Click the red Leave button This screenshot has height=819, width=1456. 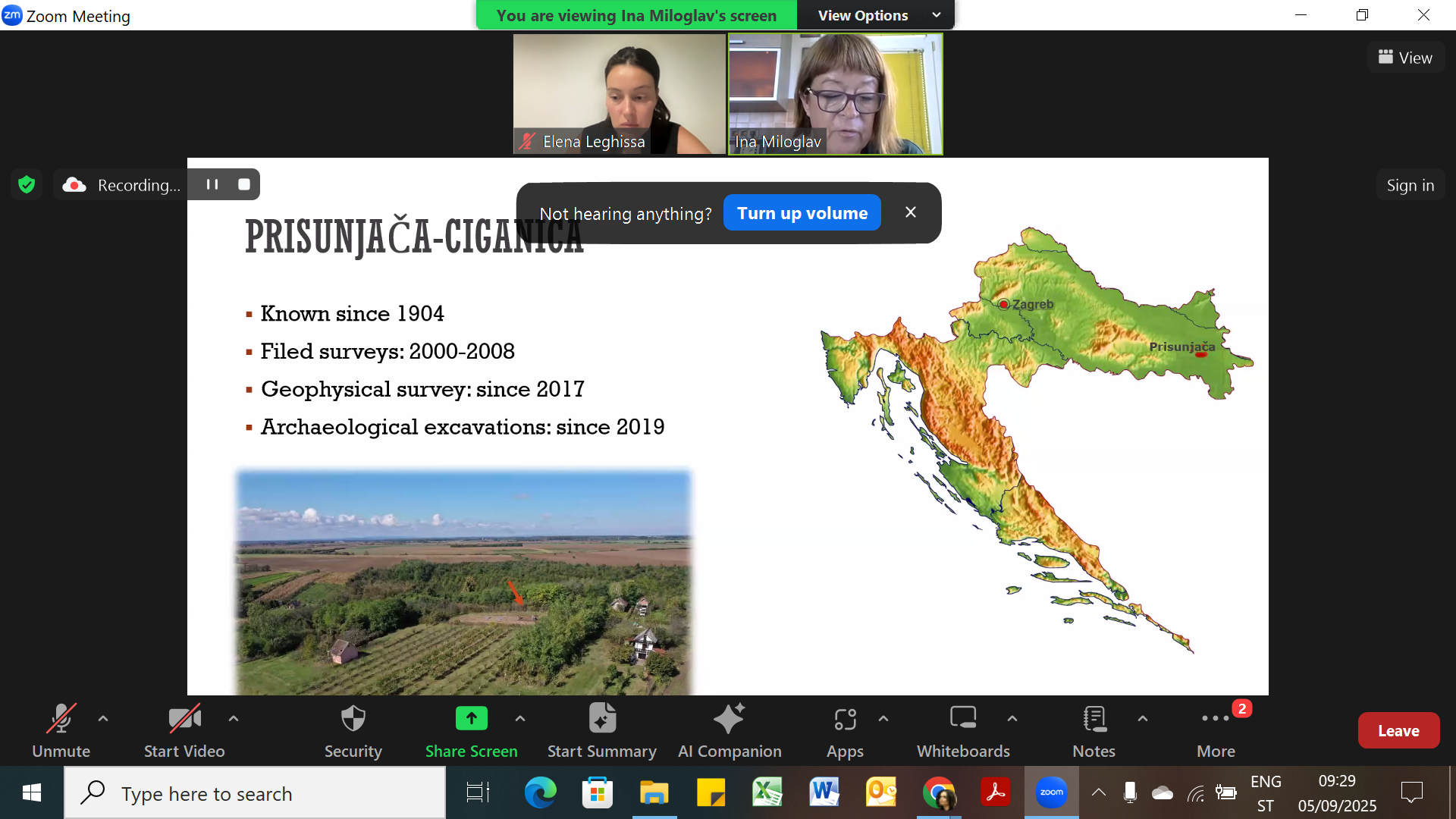[x=1398, y=730]
